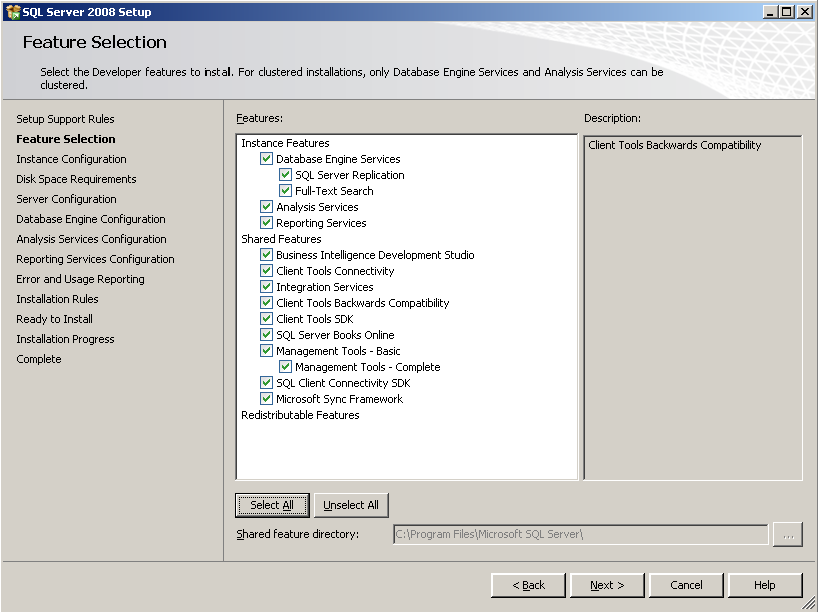Uncheck the Analysis Services checkbox
Screen dimensions: 818x612
266,207
